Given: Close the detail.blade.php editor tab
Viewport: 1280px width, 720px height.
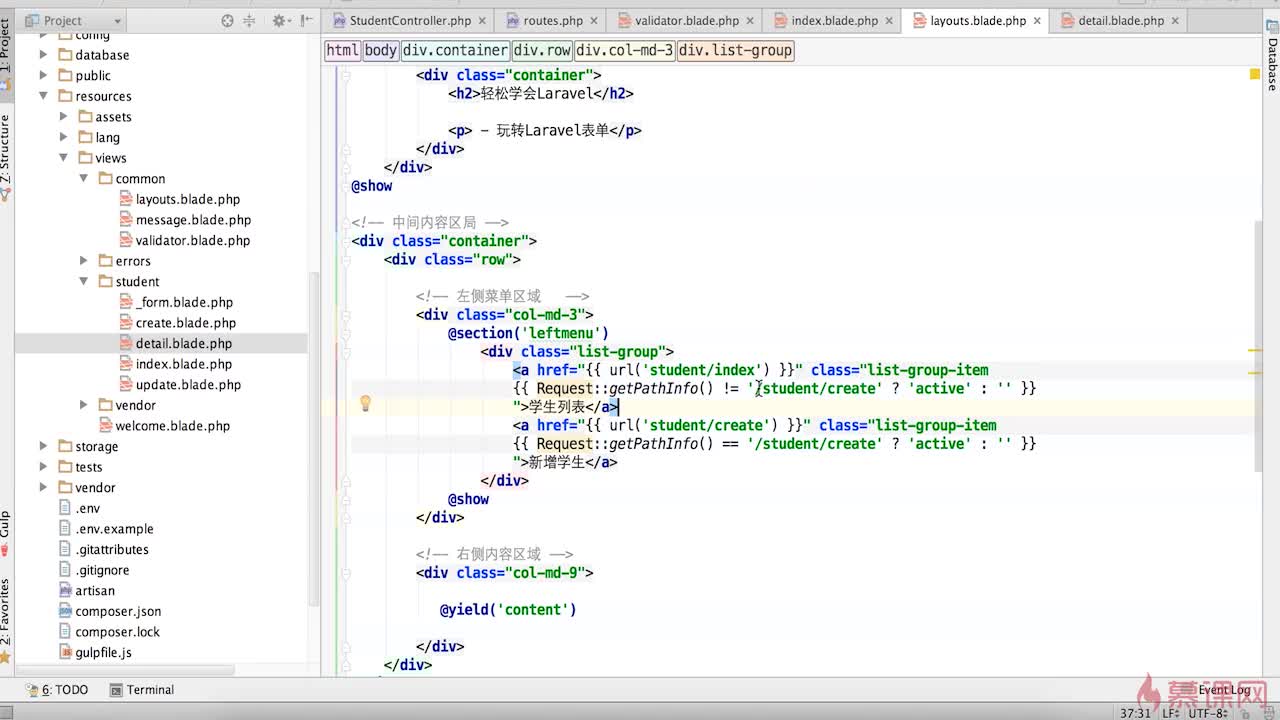Looking at the screenshot, I should [x=1175, y=20].
